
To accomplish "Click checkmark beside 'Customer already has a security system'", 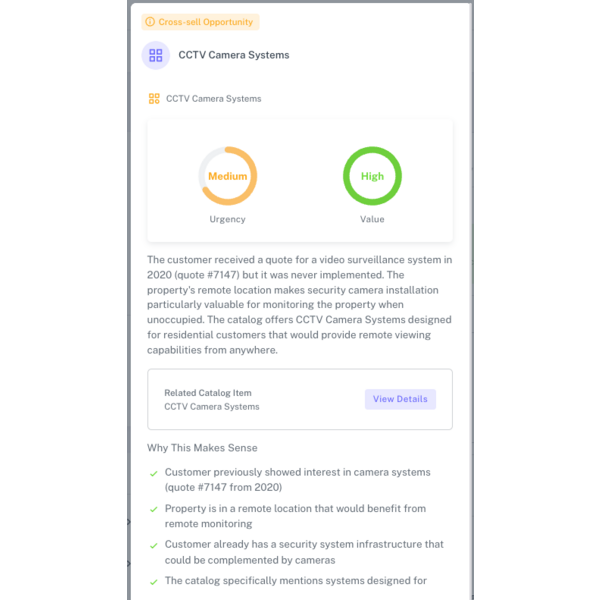I will (153, 545).
